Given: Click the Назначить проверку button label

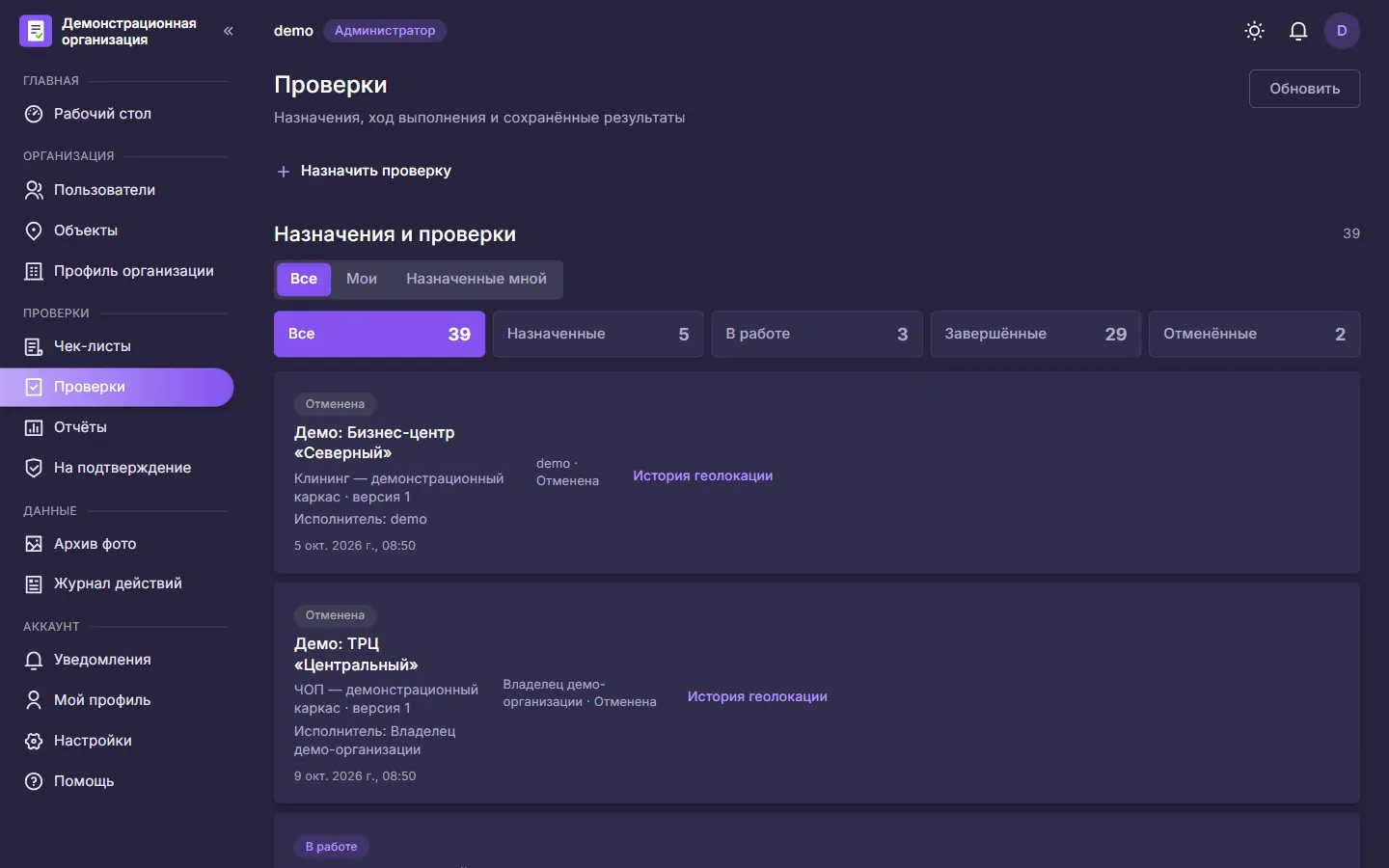Looking at the screenshot, I should coord(376,171).
